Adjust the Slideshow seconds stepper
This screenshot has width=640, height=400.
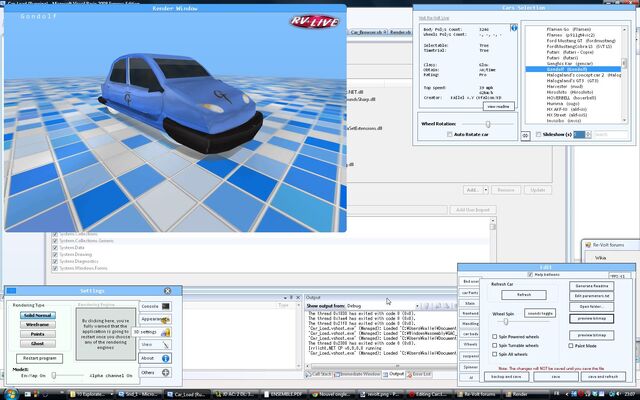point(588,134)
